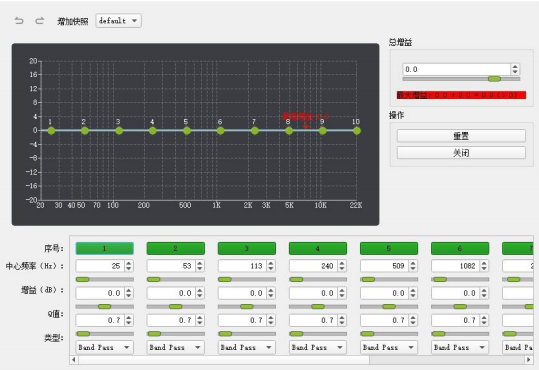Click band 4 gain slider handle

[318, 306]
